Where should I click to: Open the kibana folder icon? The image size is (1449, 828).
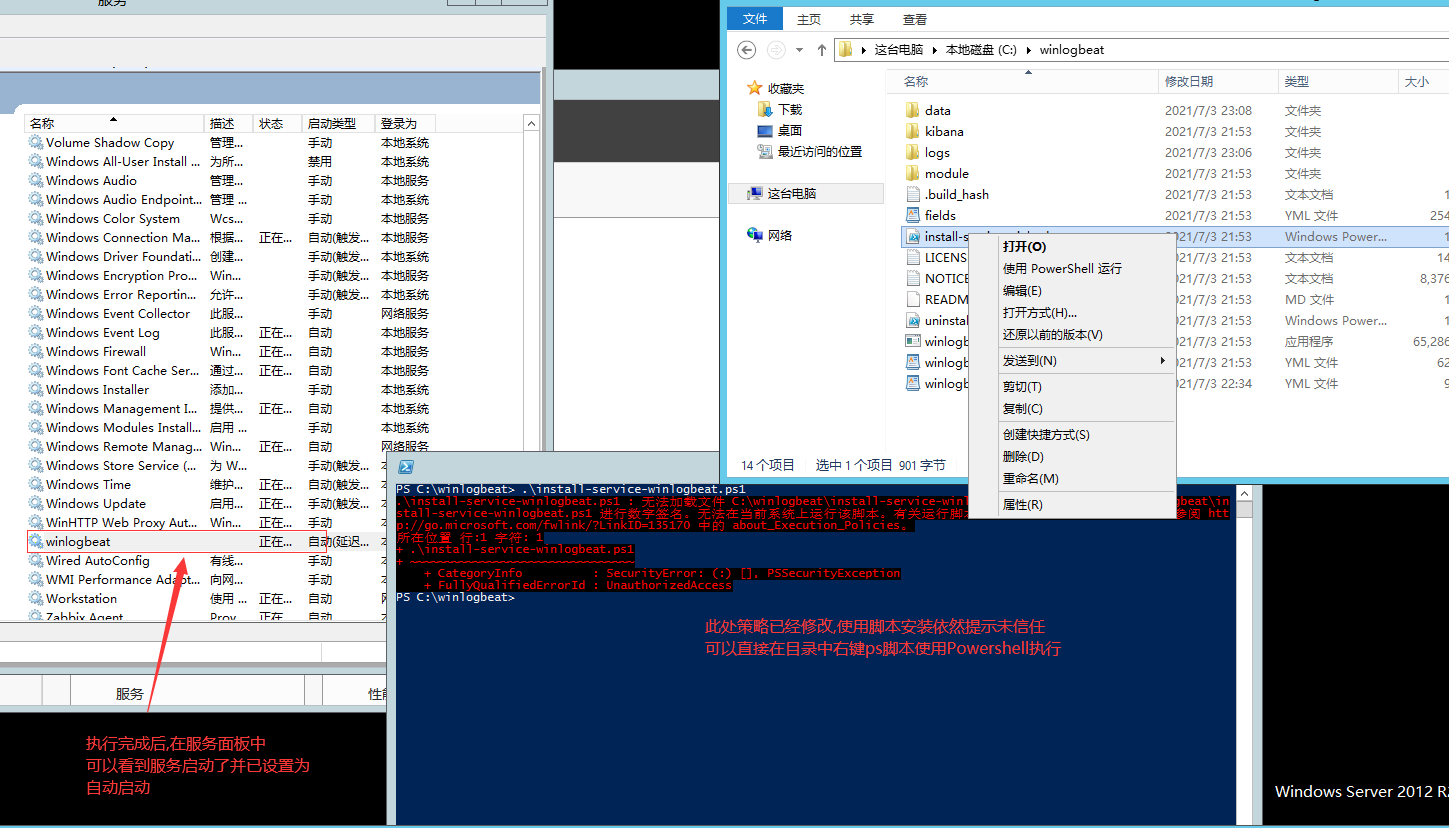pyautogui.click(x=912, y=131)
